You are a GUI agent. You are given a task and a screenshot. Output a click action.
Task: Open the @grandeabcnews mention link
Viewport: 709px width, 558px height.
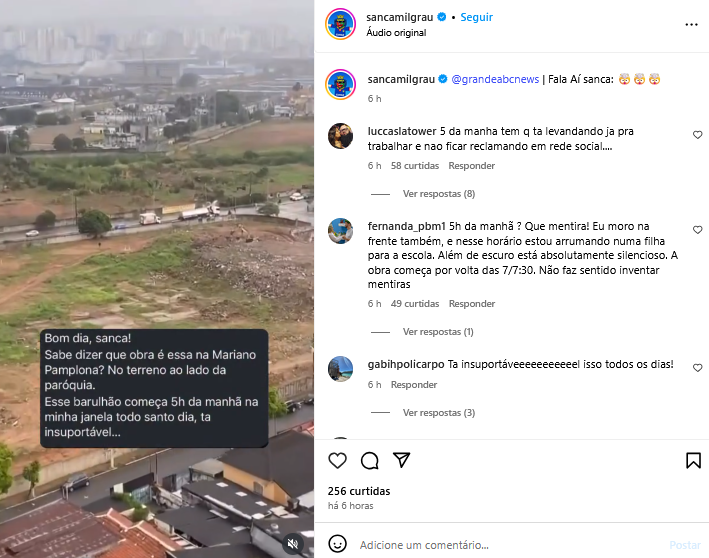click(495, 79)
